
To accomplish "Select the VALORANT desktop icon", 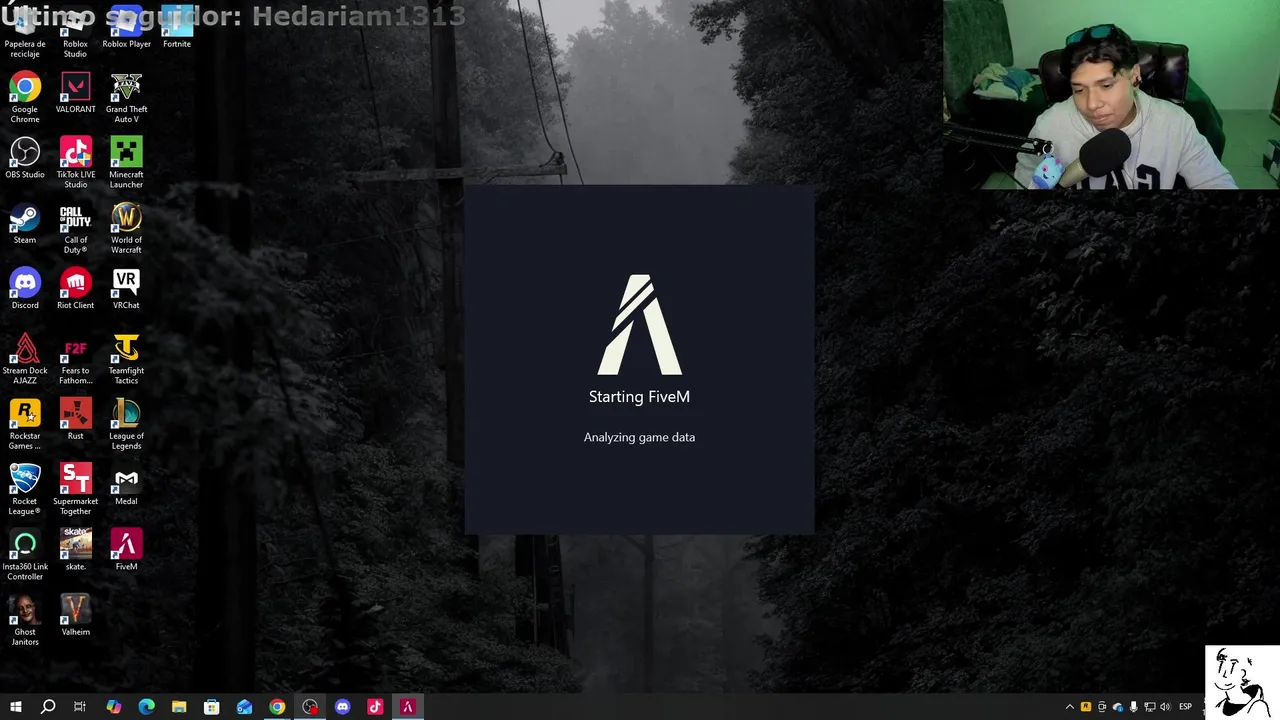I will [75, 92].
